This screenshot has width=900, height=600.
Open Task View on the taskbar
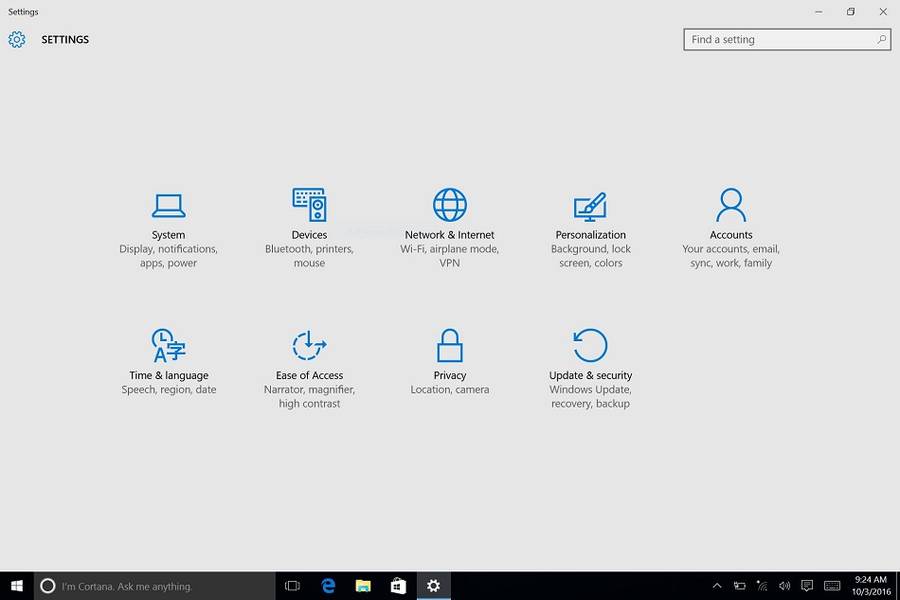(x=293, y=586)
